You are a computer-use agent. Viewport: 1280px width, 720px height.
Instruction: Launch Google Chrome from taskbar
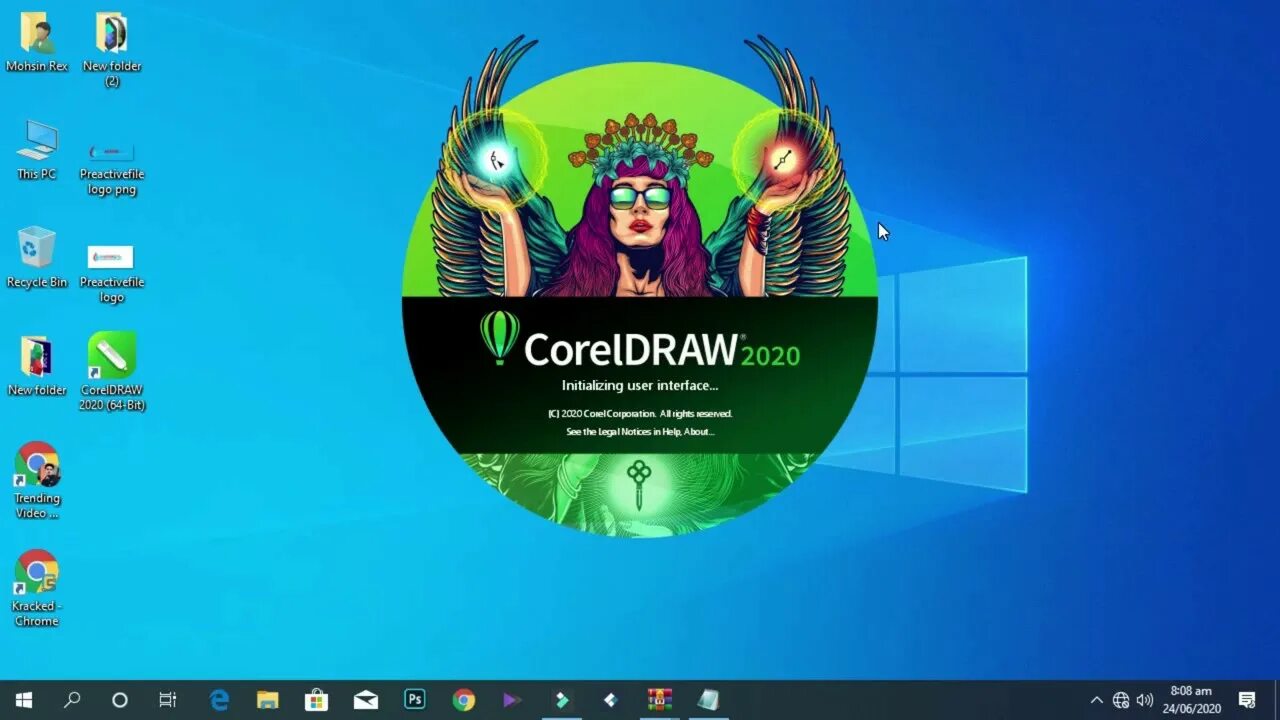(x=463, y=700)
